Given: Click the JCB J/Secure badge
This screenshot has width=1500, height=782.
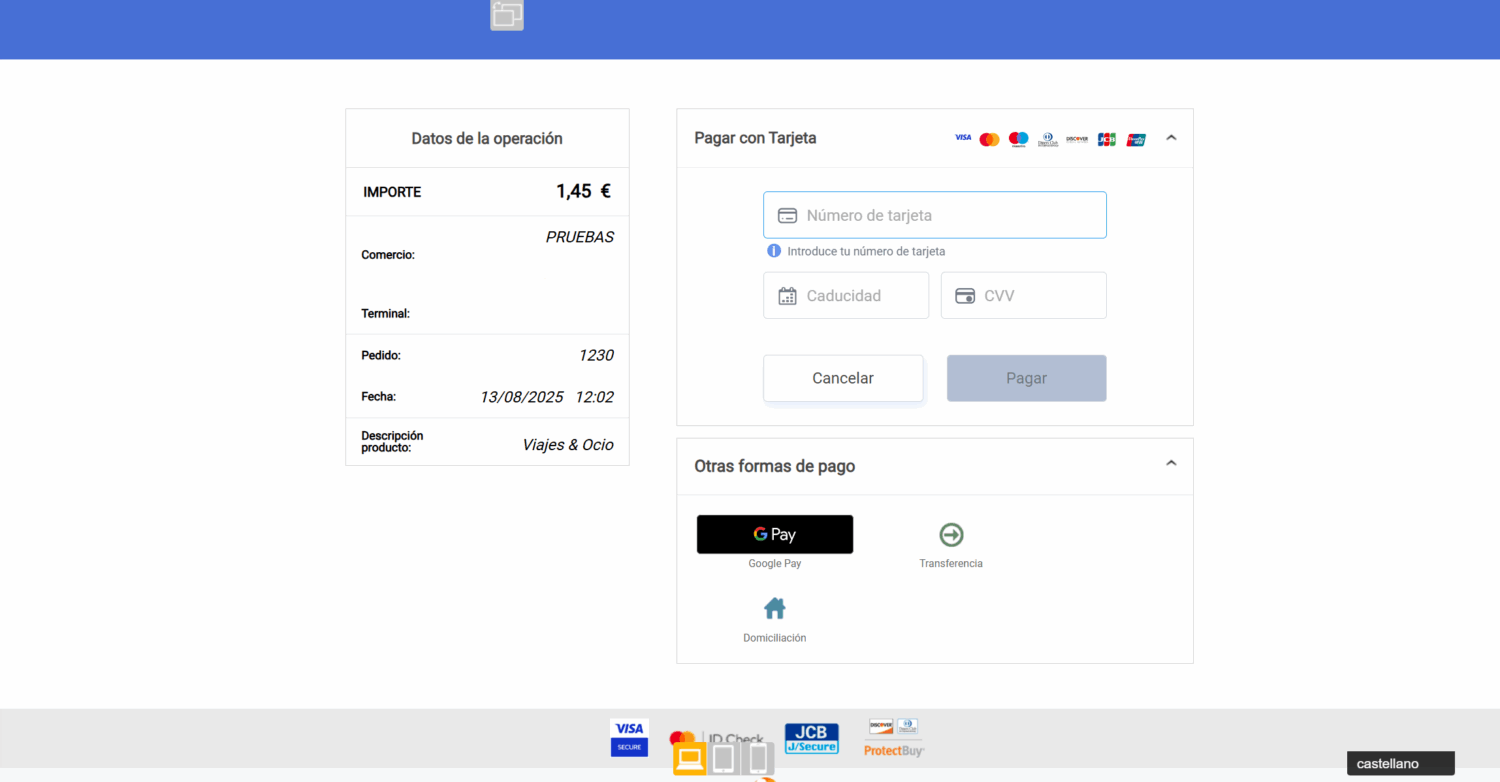Looking at the screenshot, I should [x=811, y=738].
